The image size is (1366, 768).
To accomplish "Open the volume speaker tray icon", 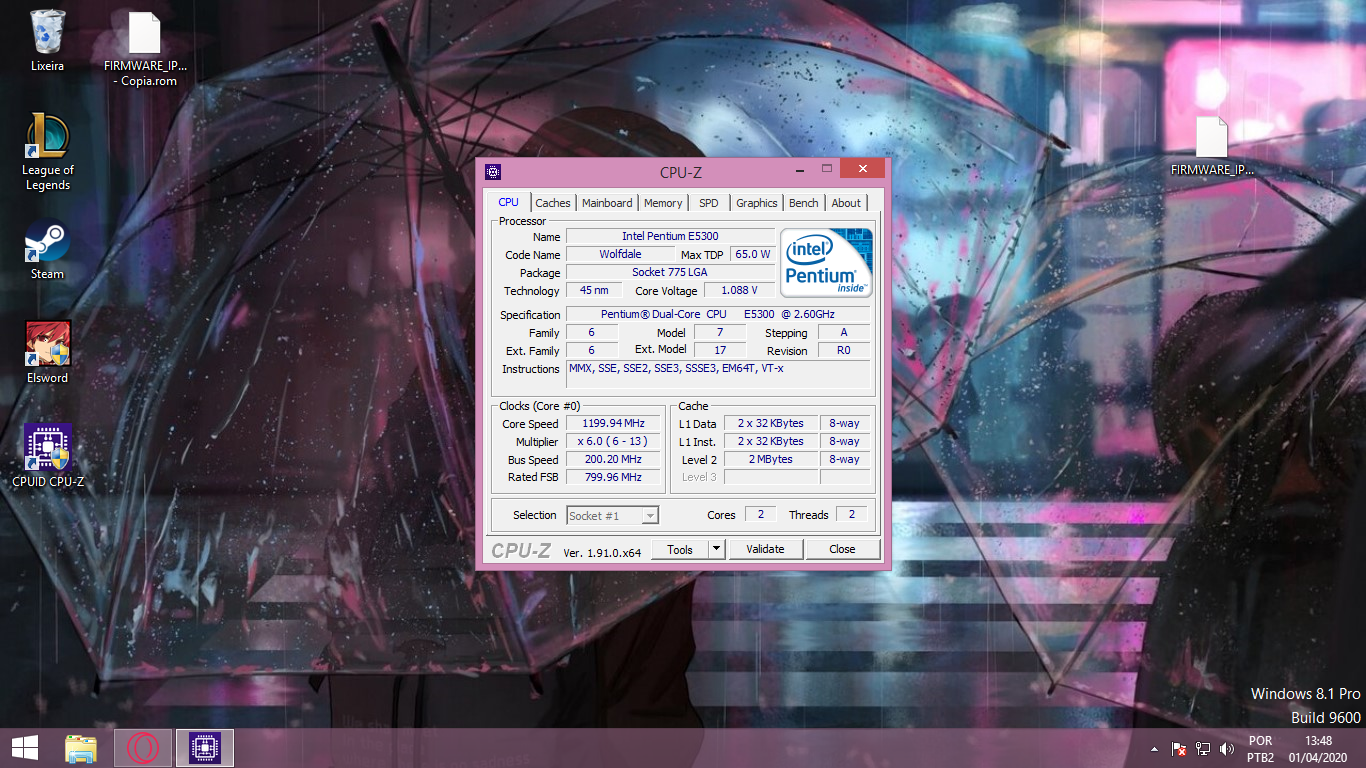I will click(x=1227, y=749).
